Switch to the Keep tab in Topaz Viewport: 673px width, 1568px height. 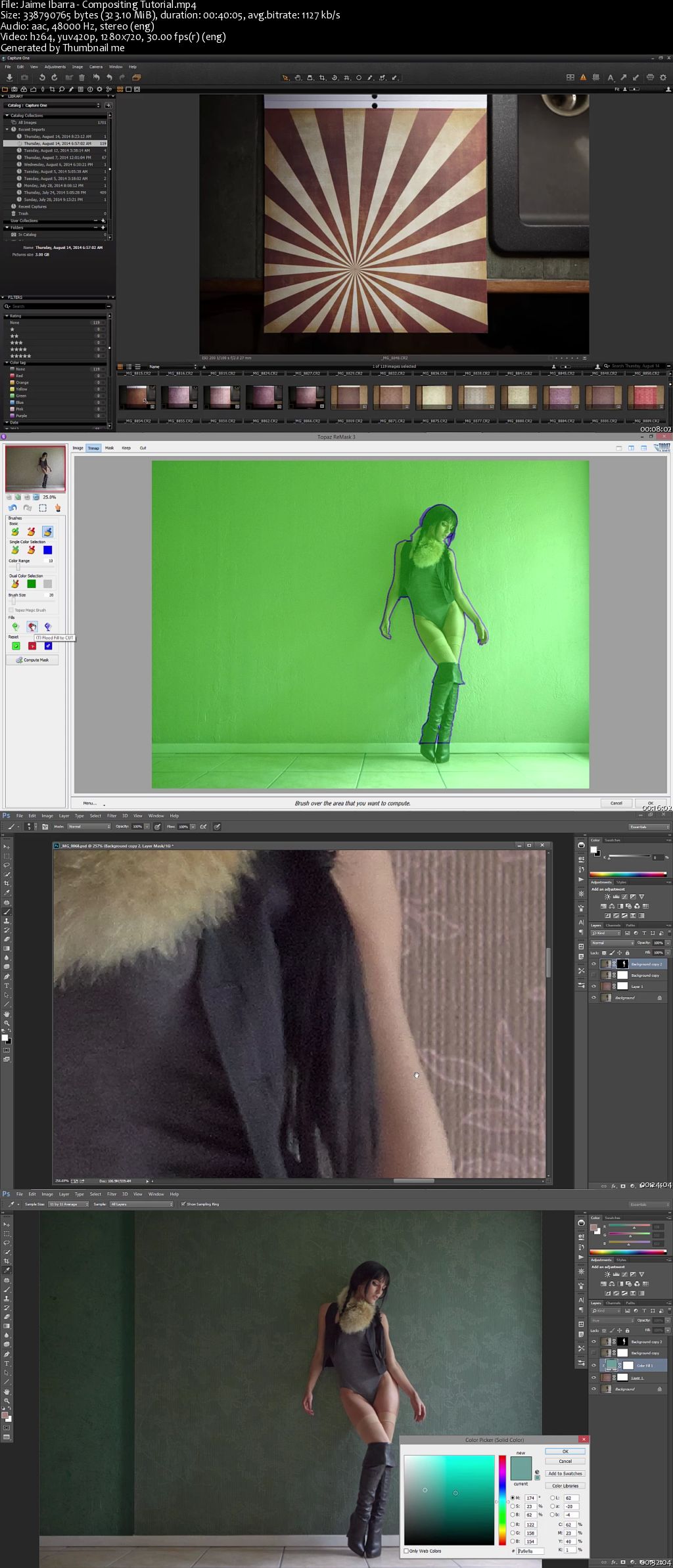point(126,448)
